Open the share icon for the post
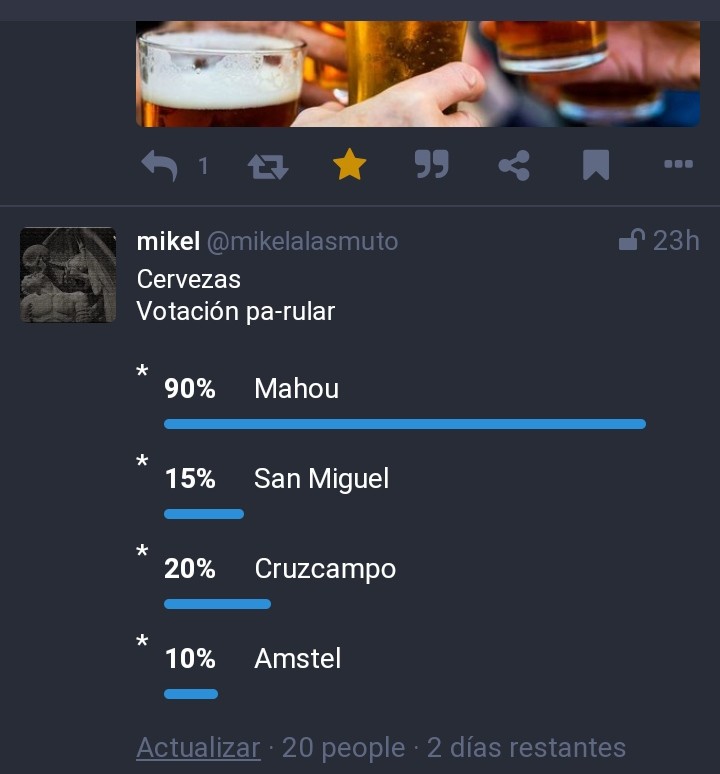The height and width of the screenshot is (774, 720). (x=514, y=166)
